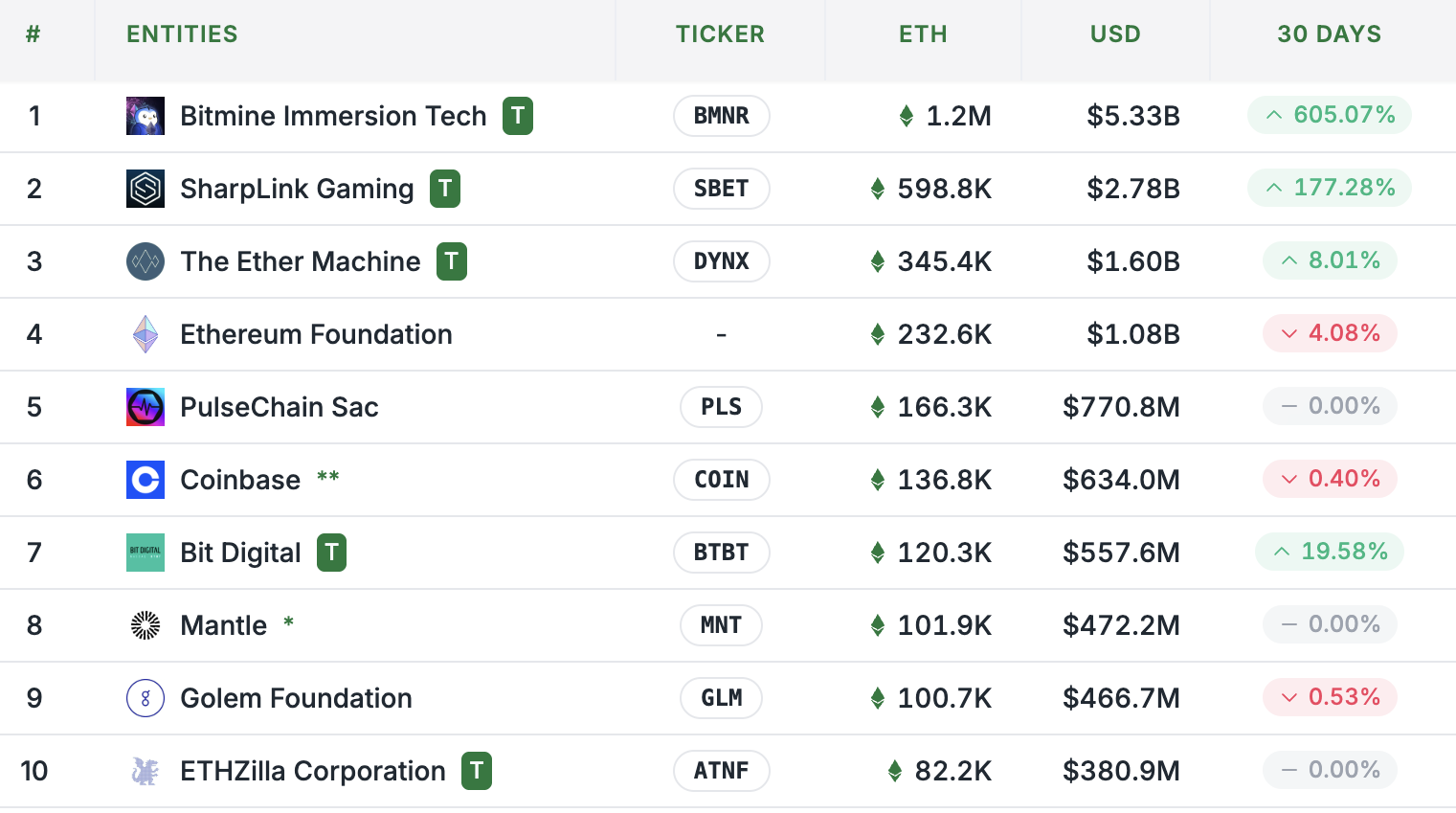
Task: Click the Mantle starburst logo icon
Action: coord(146,625)
